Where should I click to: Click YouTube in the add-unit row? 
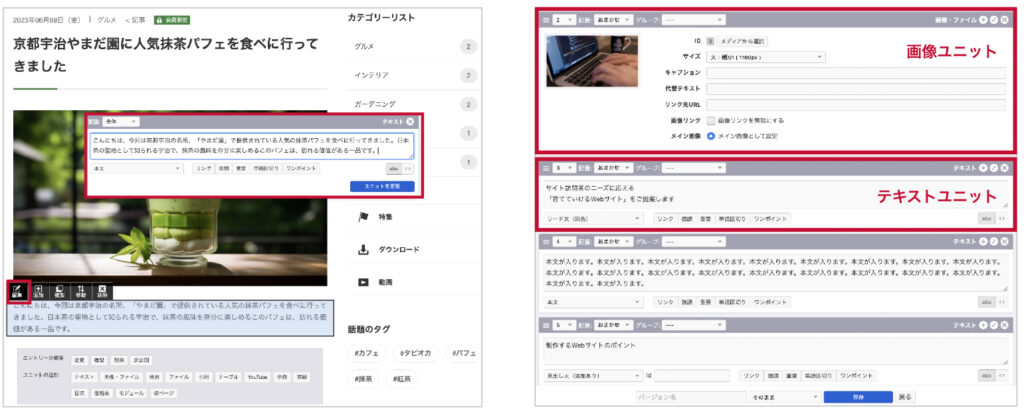pyautogui.click(x=258, y=377)
